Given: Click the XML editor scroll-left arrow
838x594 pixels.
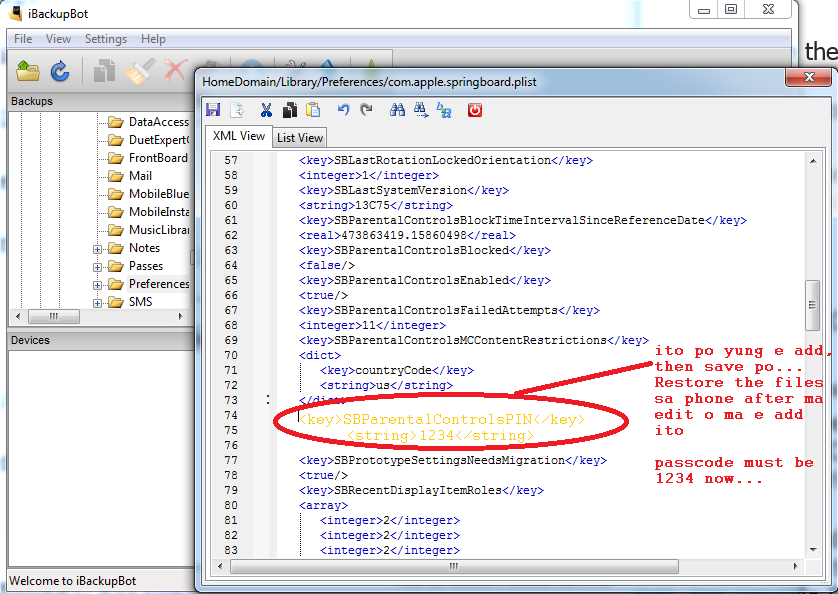Looking at the screenshot, I should click(x=220, y=566).
